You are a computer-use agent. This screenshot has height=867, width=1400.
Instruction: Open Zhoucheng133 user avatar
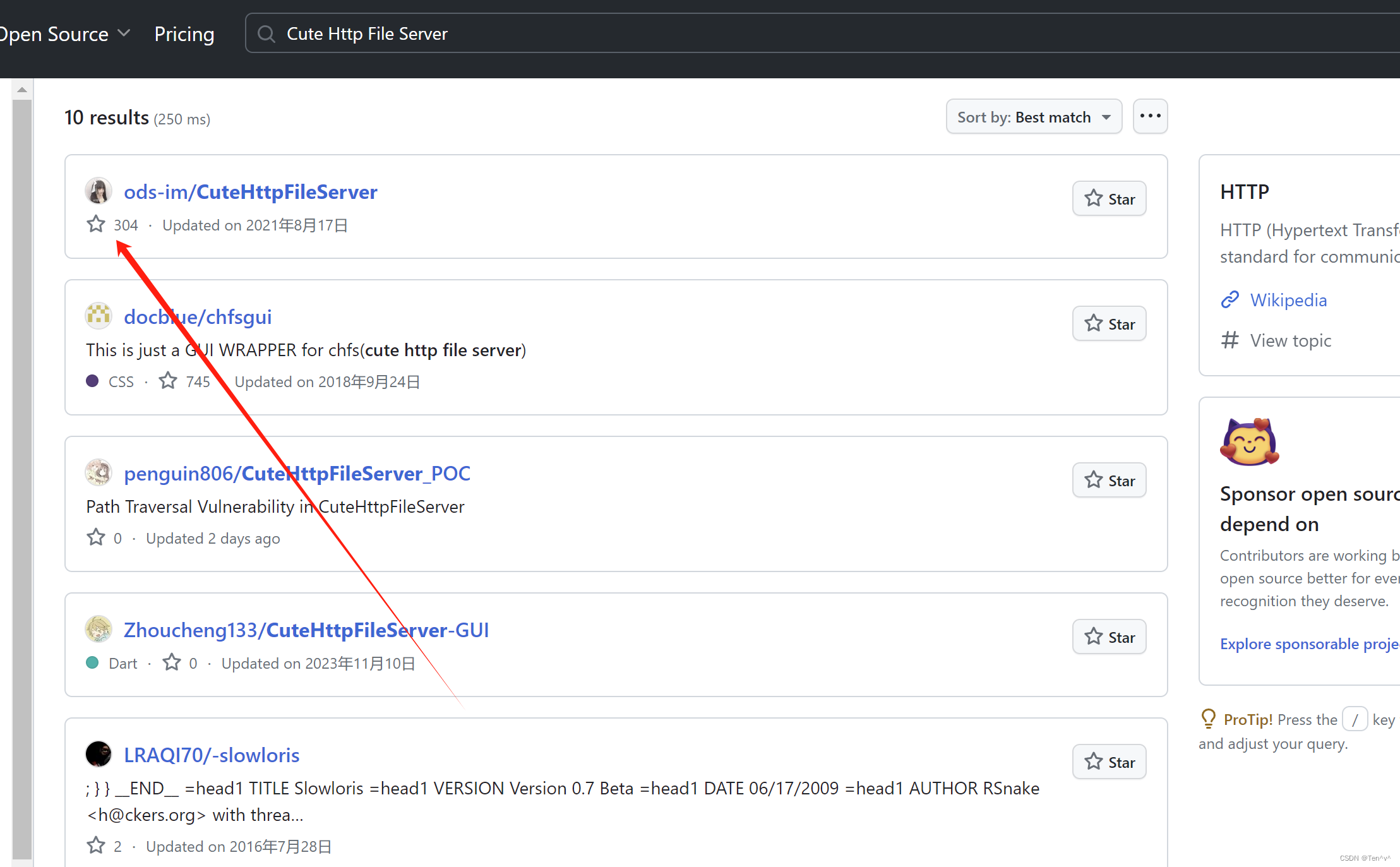[99, 629]
